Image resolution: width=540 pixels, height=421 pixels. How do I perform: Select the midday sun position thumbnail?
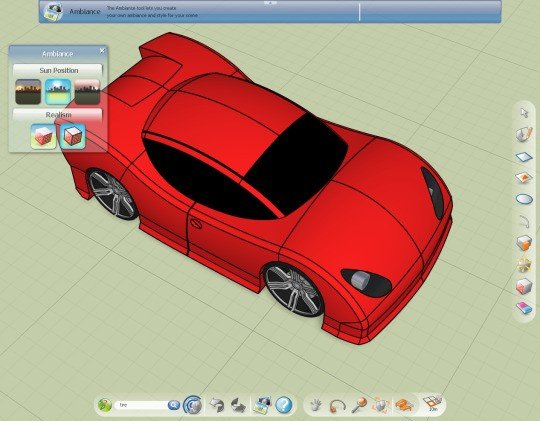(58, 92)
